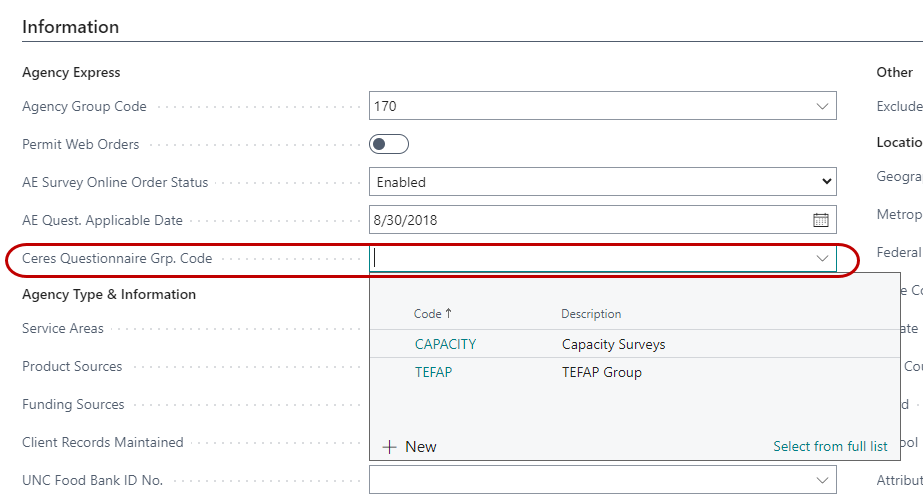This screenshot has width=923, height=500.
Task: Select the CAPACITY code entry
Action: point(445,344)
